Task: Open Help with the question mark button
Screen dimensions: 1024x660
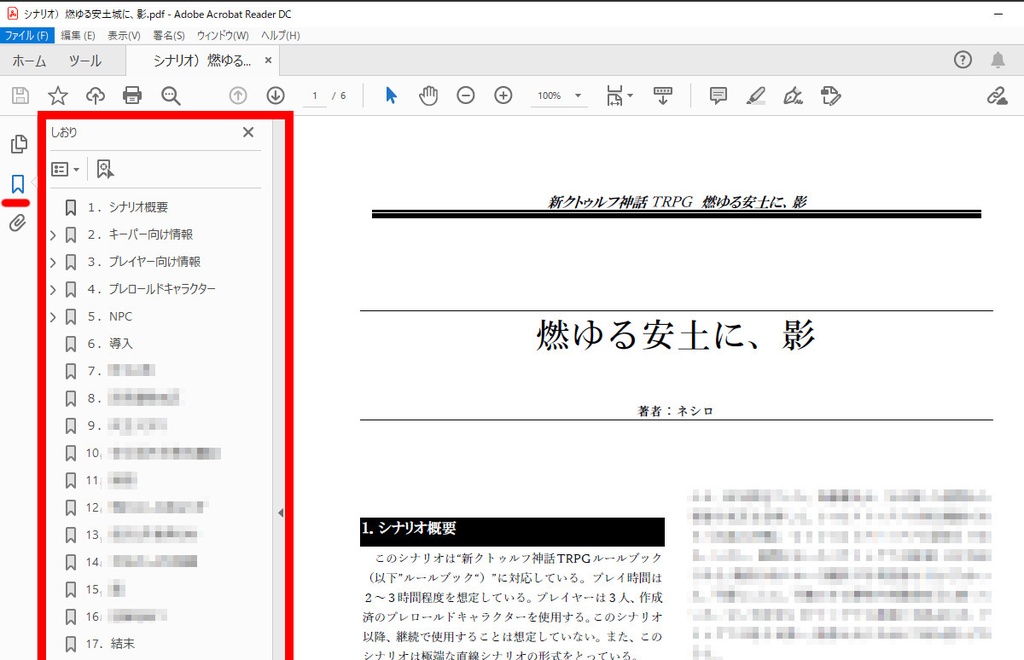Action: point(962,60)
